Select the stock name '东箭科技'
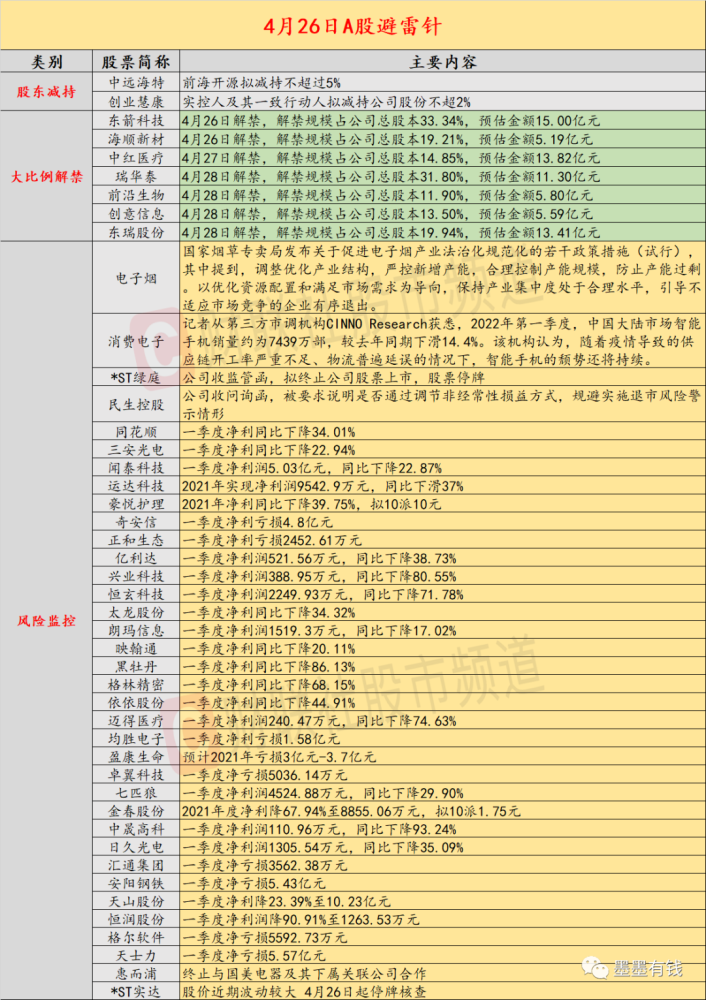 [x=136, y=121]
